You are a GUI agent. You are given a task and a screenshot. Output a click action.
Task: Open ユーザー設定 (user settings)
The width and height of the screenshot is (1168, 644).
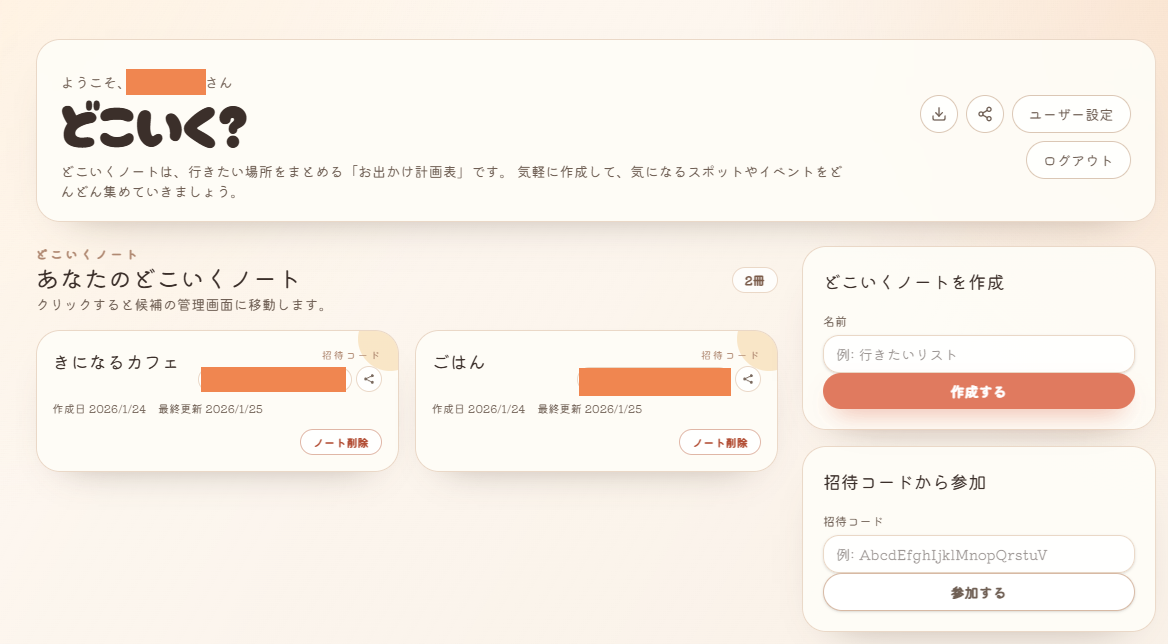pos(1071,114)
